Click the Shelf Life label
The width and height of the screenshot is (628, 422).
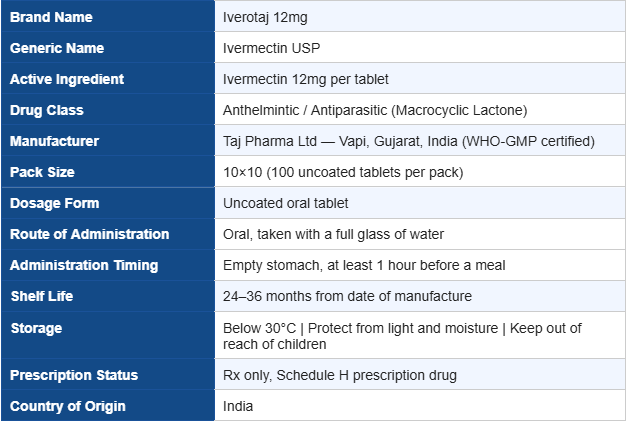pos(42,296)
